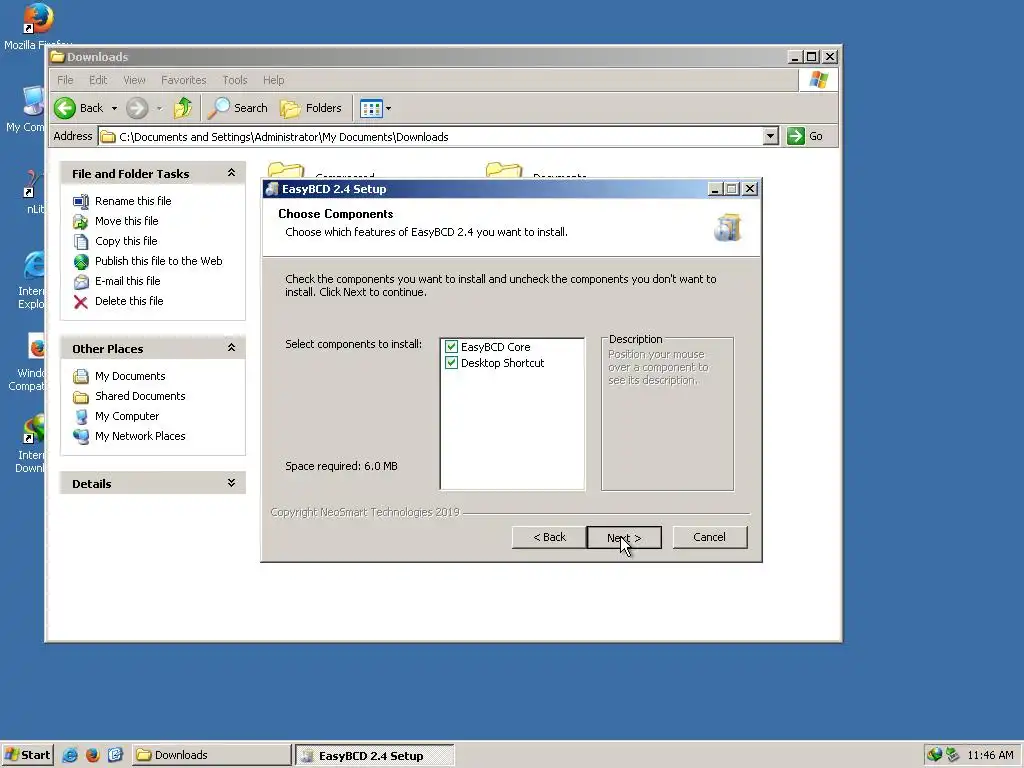
Task: Click the My Documents folder icon
Action: (x=81, y=377)
